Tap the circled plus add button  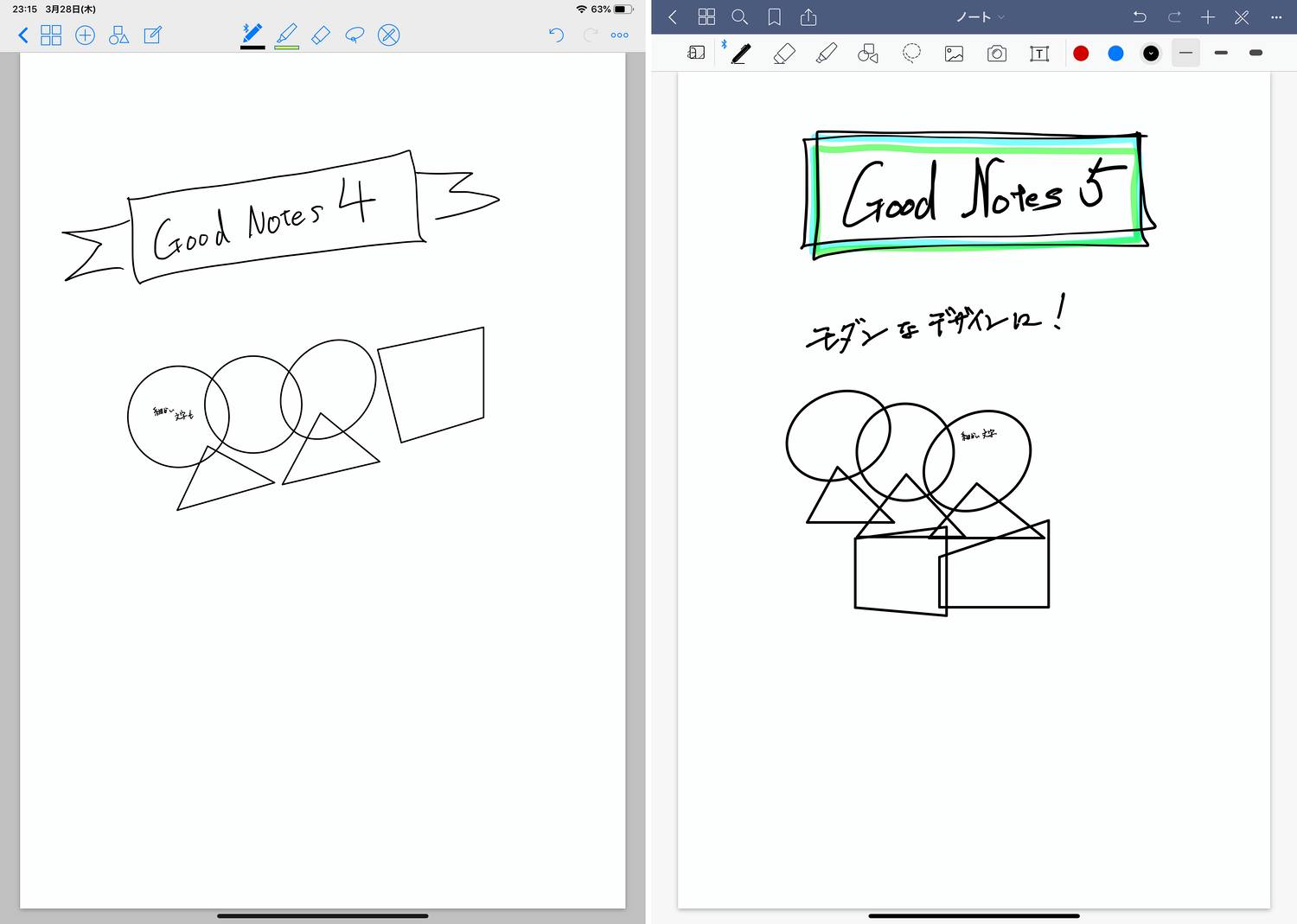click(85, 35)
